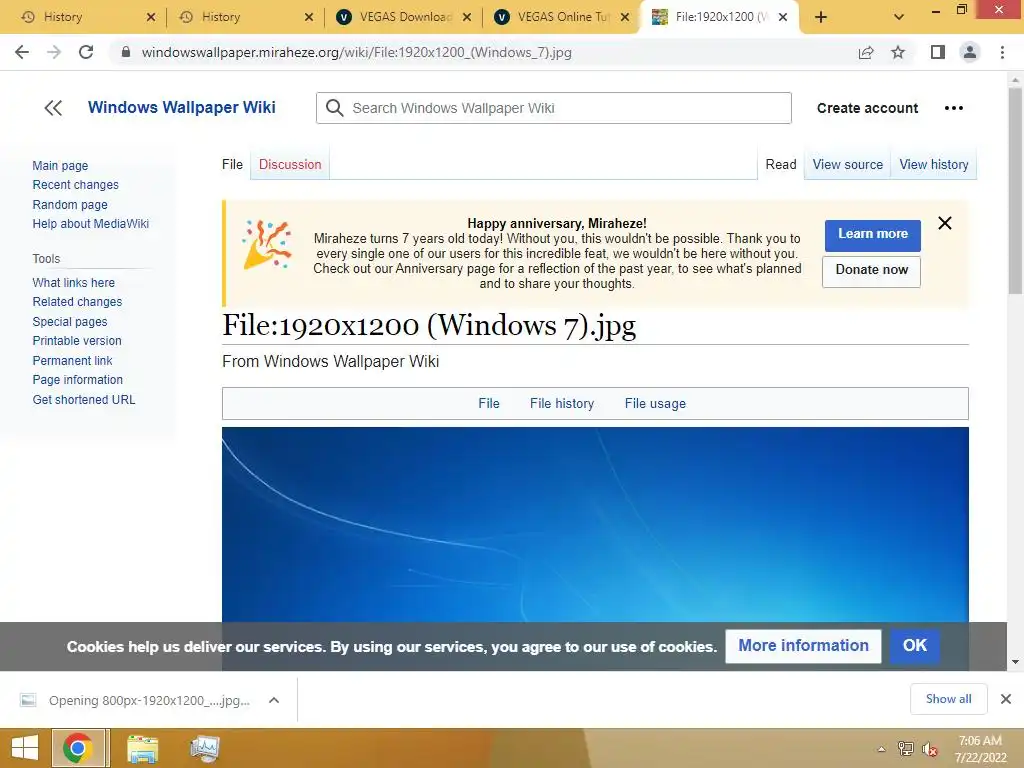1024x768 pixels.
Task: Open Related changes link
Action: coord(77,302)
